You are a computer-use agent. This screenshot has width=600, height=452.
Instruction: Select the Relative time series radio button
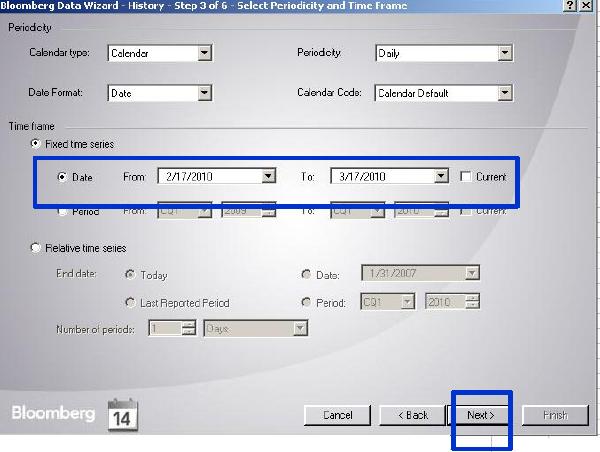[x=35, y=248]
